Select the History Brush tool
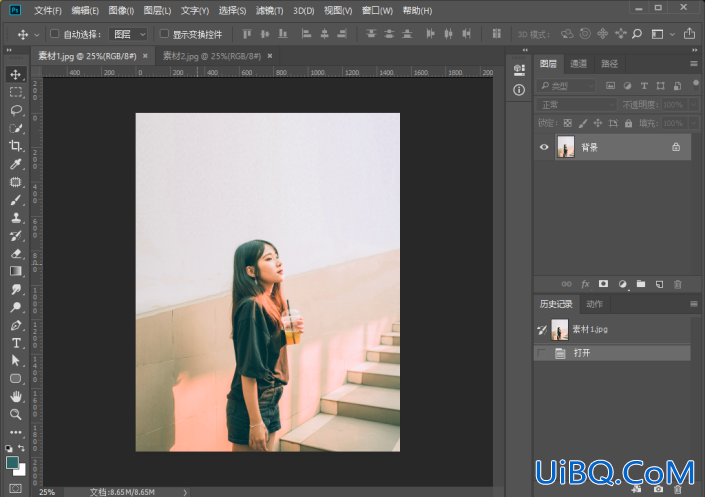Image resolution: width=705 pixels, height=497 pixels. tap(16, 236)
